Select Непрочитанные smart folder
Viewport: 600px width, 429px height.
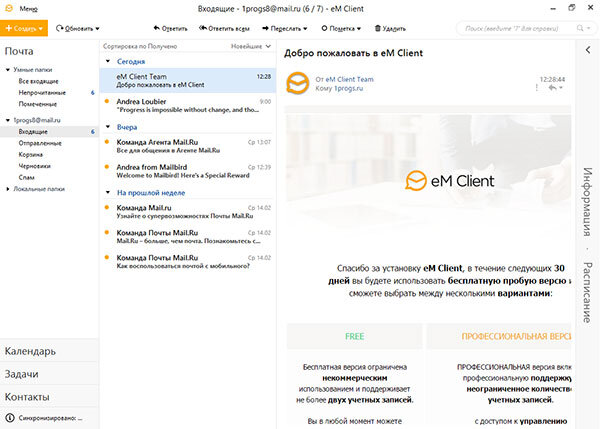[x=42, y=93]
